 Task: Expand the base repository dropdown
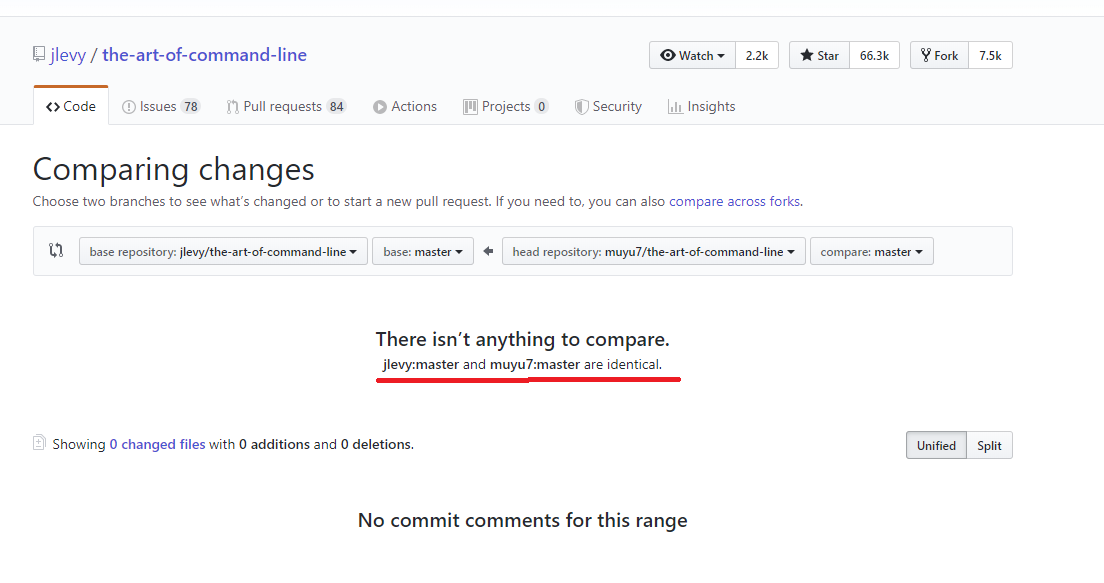click(223, 252)
